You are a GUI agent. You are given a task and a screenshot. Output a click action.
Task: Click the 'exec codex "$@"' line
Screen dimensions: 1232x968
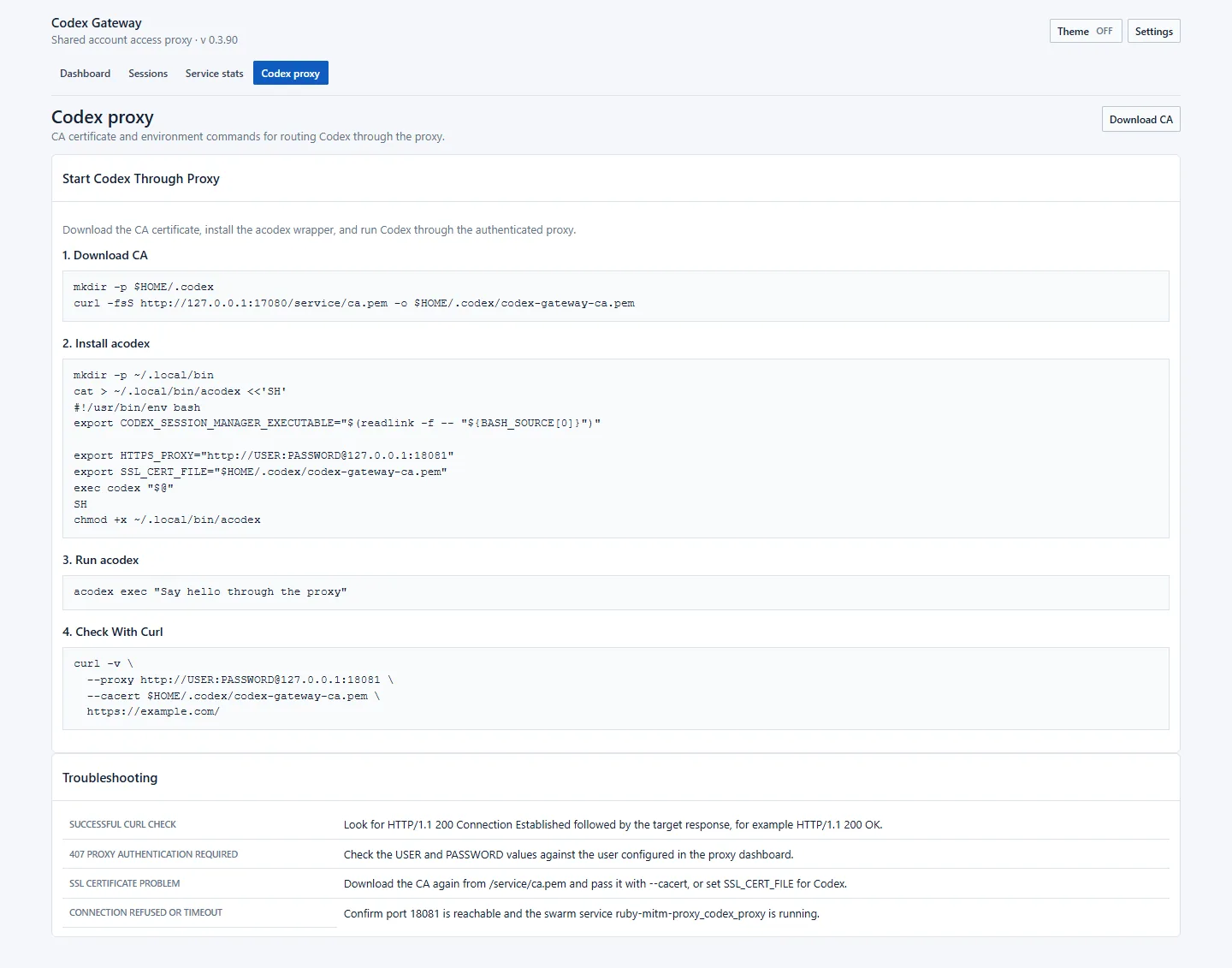[x=123, y=488]
